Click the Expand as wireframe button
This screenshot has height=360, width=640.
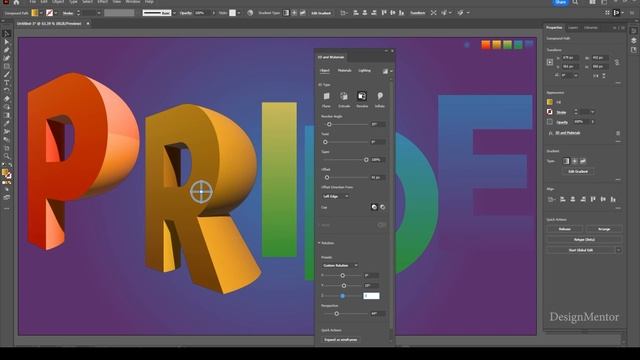click(340, 340)
